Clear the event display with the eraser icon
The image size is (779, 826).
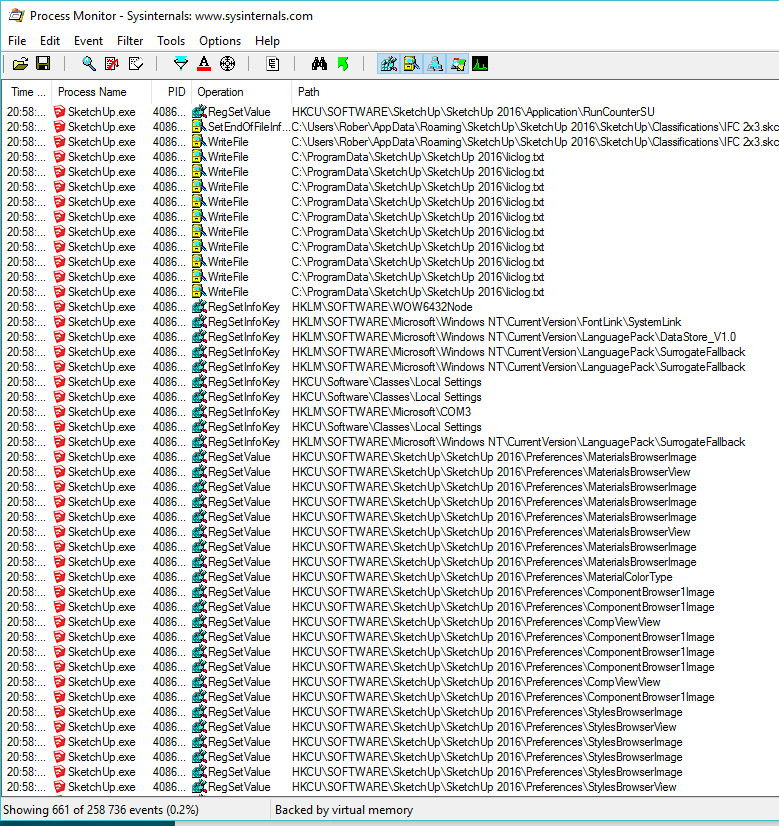click(x=135, y=64)
